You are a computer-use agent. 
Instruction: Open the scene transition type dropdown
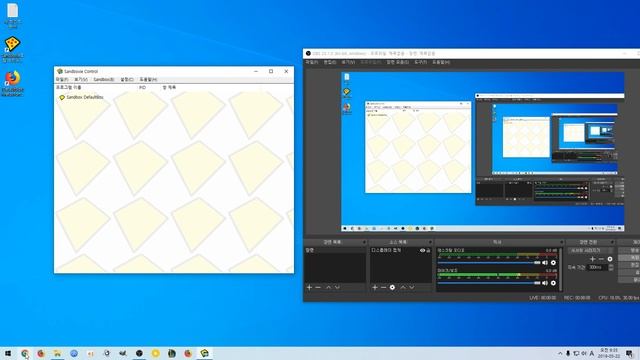tap(591, 250)
